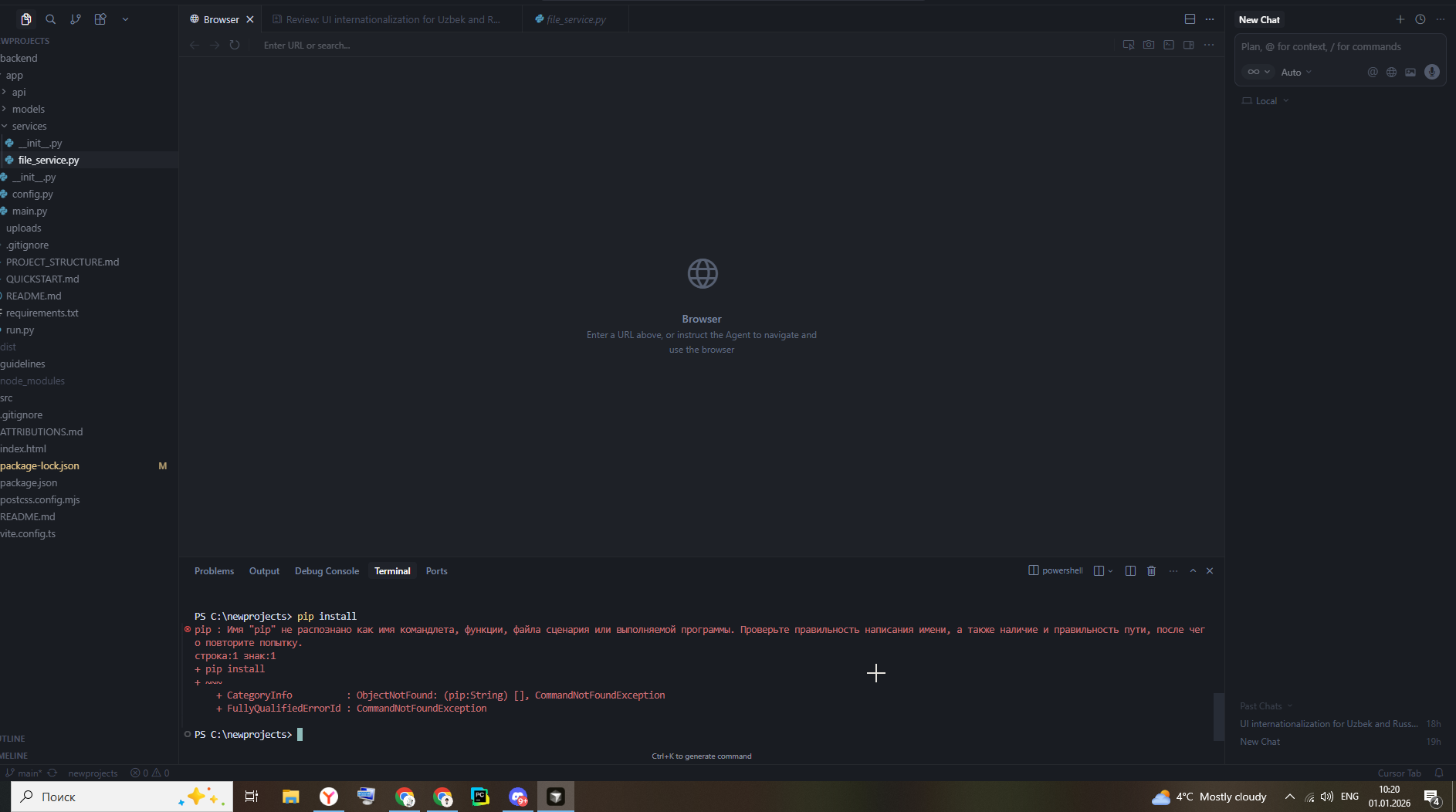Open the Explorer view icon in sidebar
The width and height of the screenshot is (1456, 812).
(25, 19)
